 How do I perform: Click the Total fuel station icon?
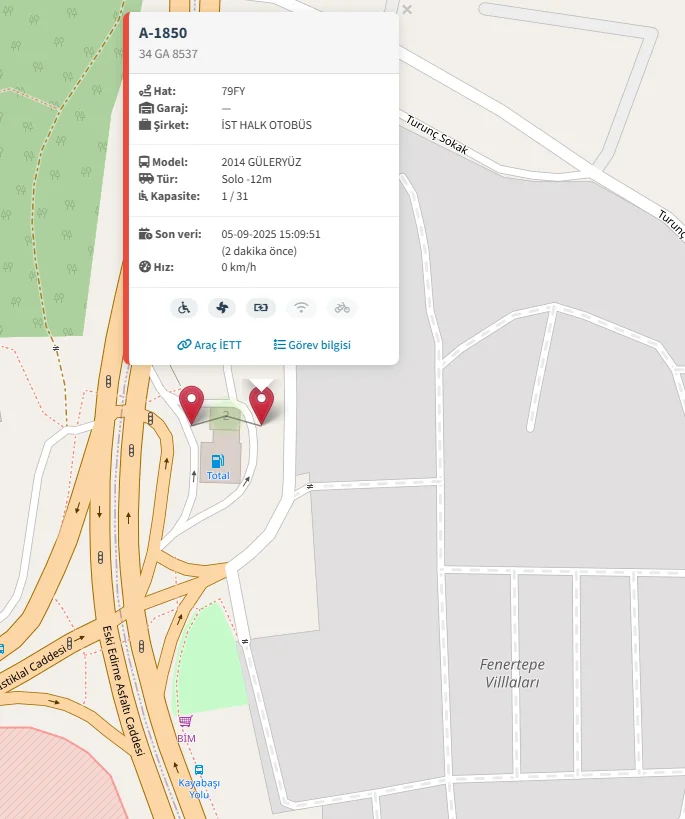pyautogui.click(x=218, y=461)
